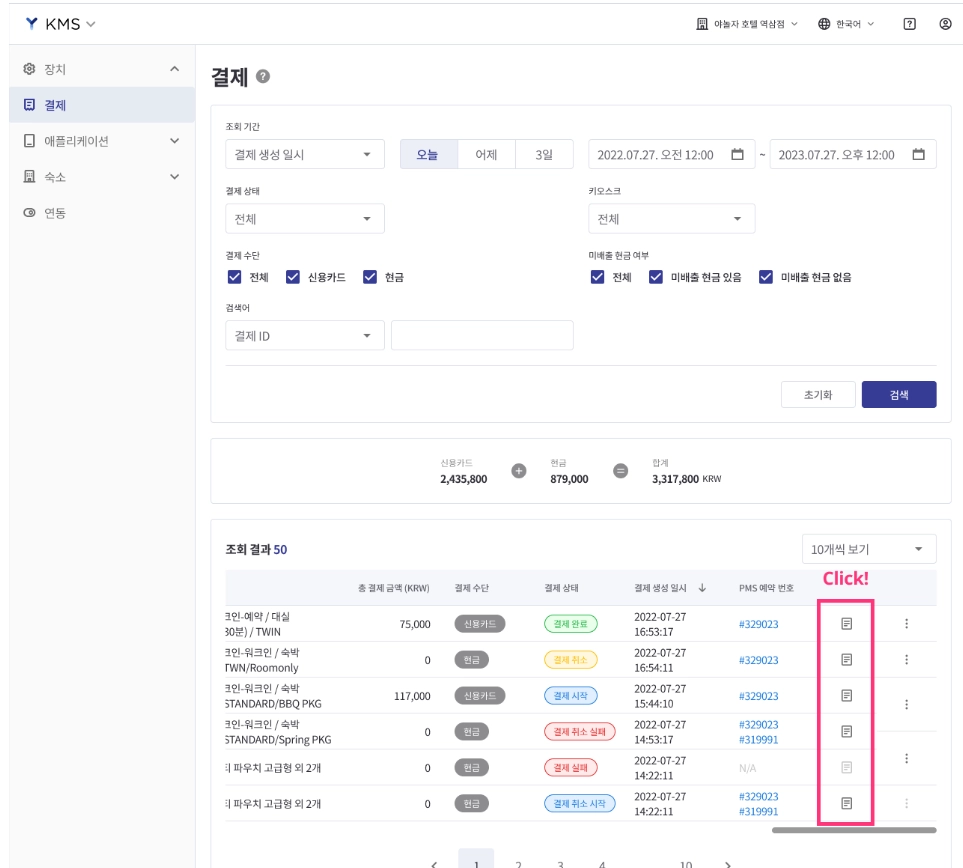963x868 pixels.
Task: Toggle 미배출 현금 없음 checkbox
Action: click(766, 277)
